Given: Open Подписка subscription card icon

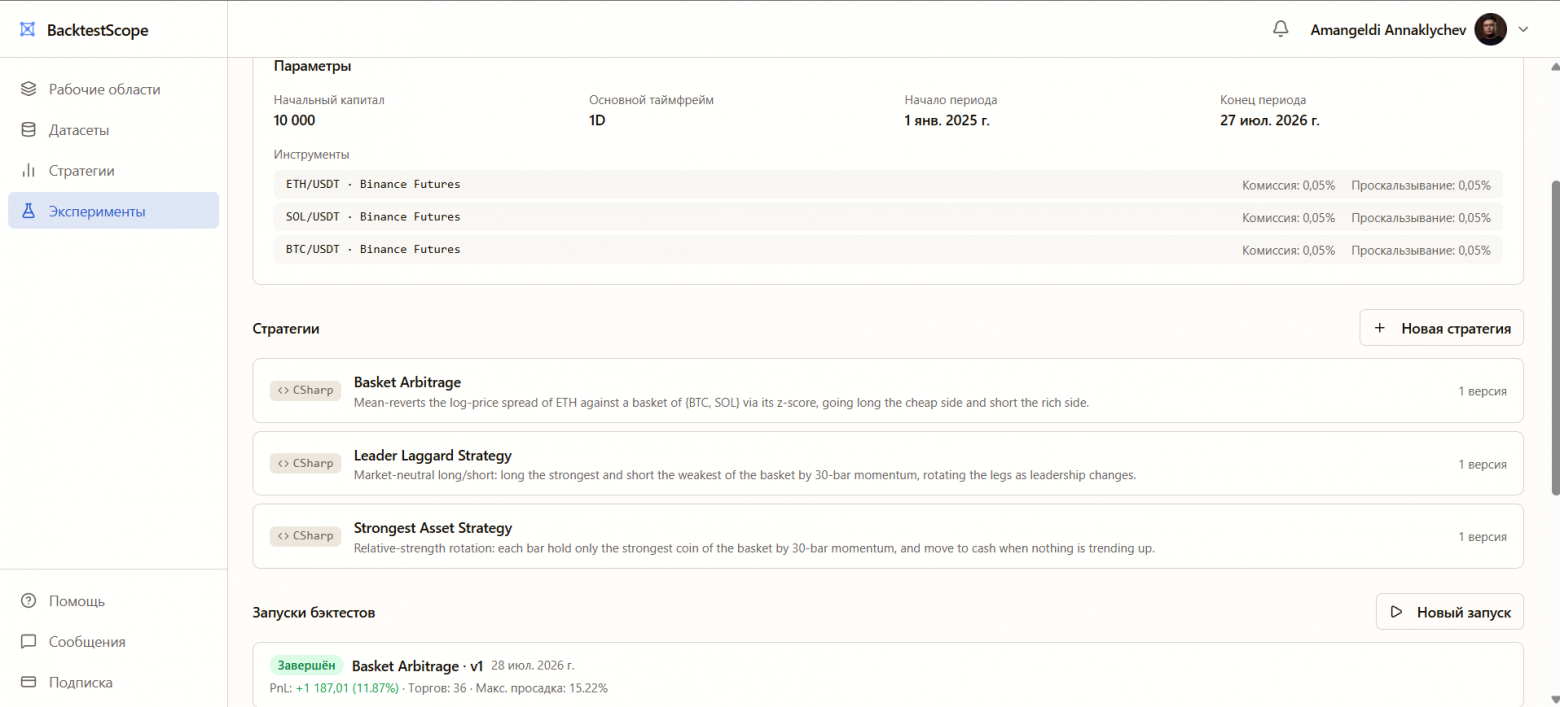Looking at the screenshot, I should coord(28,683).
